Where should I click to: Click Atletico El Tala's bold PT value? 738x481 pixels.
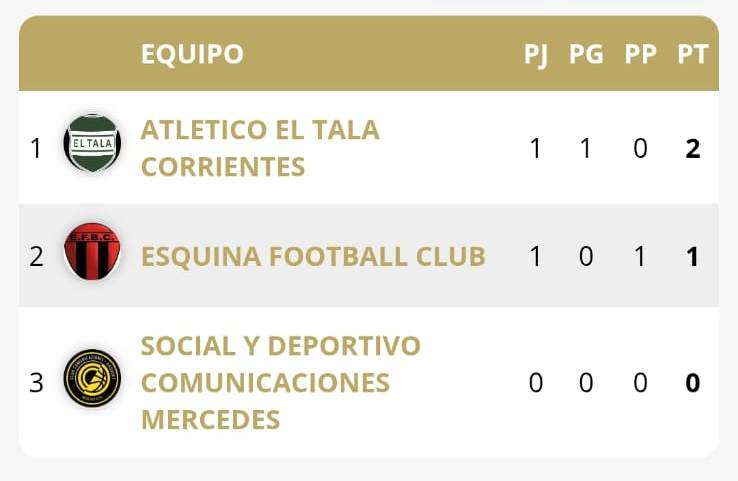coord(692,149)
